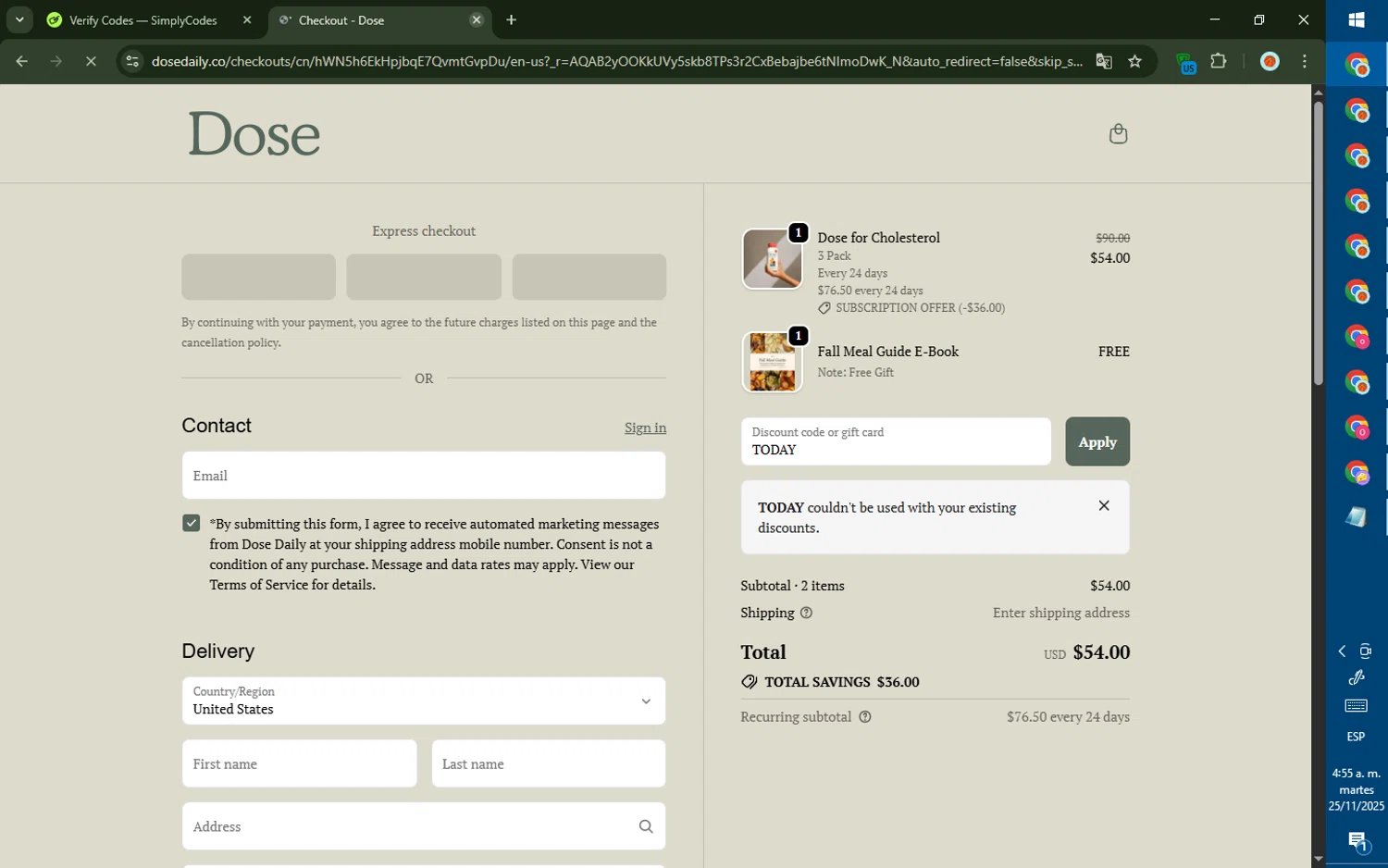Click the Sign in link
The image size is (1388, 868).
click(645, 428)
